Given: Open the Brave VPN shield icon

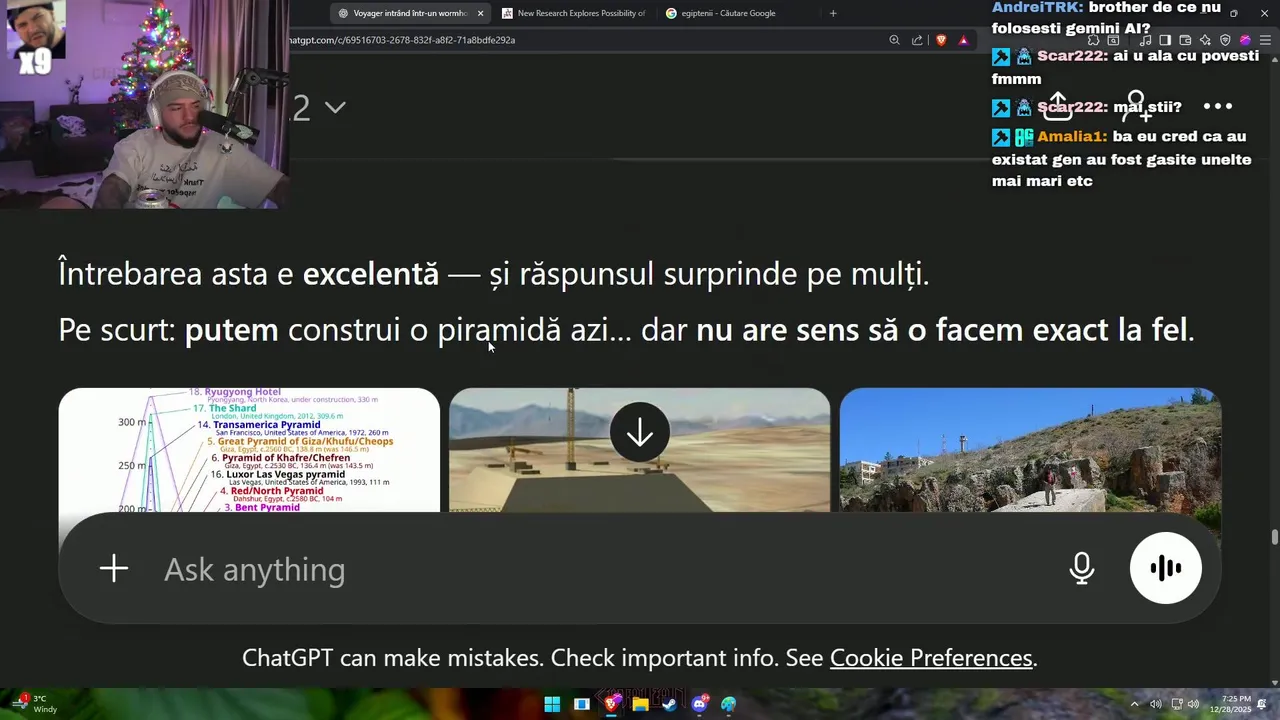Looking at the screenshot, I should [x=1225, y=40].
